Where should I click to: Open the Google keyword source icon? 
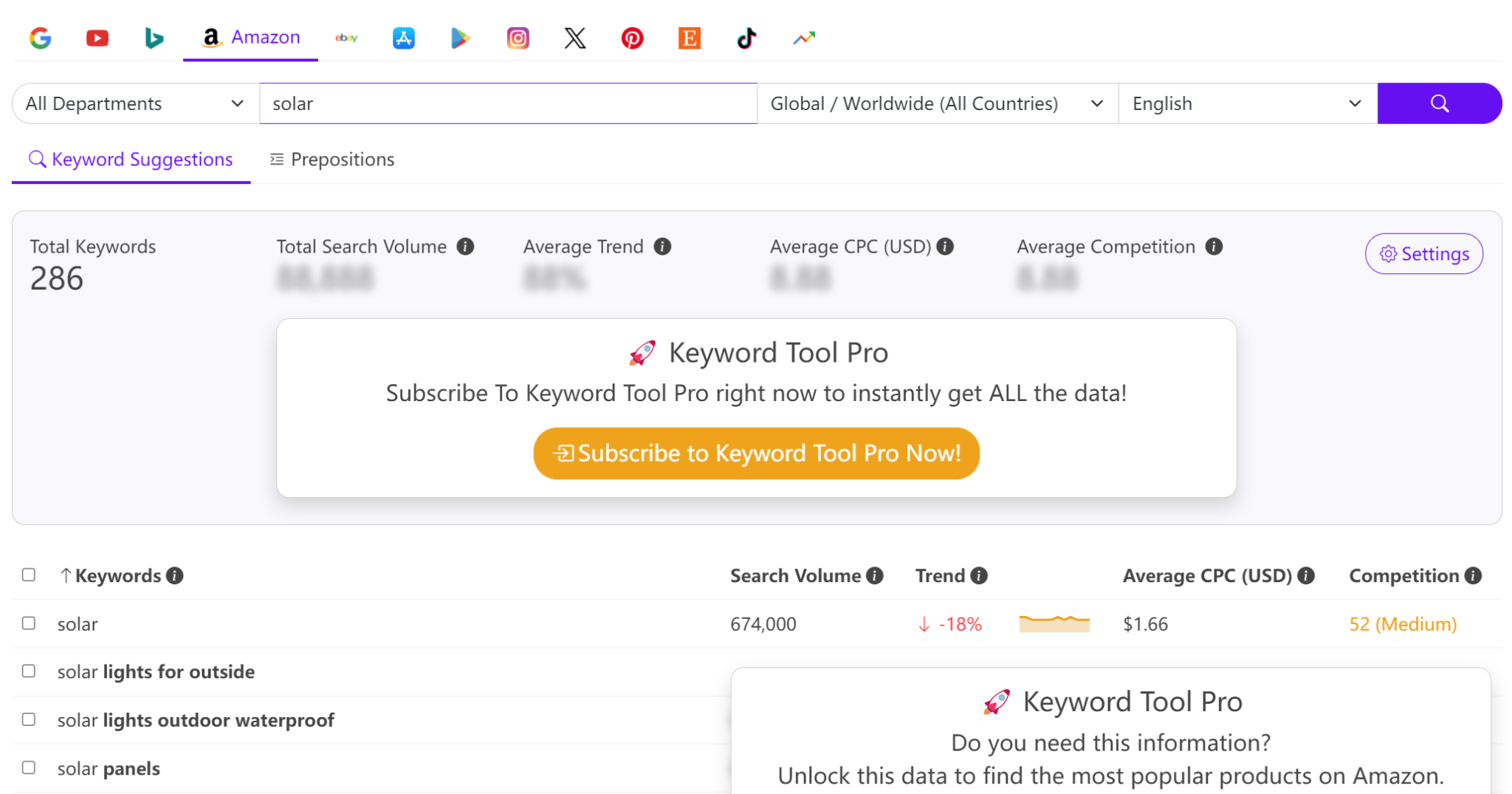[x=40, y=38]
